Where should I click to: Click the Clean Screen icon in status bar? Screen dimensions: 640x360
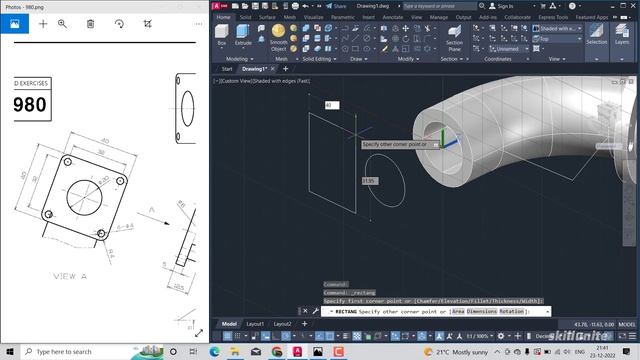pyautogui.click(x=622, y=336)
